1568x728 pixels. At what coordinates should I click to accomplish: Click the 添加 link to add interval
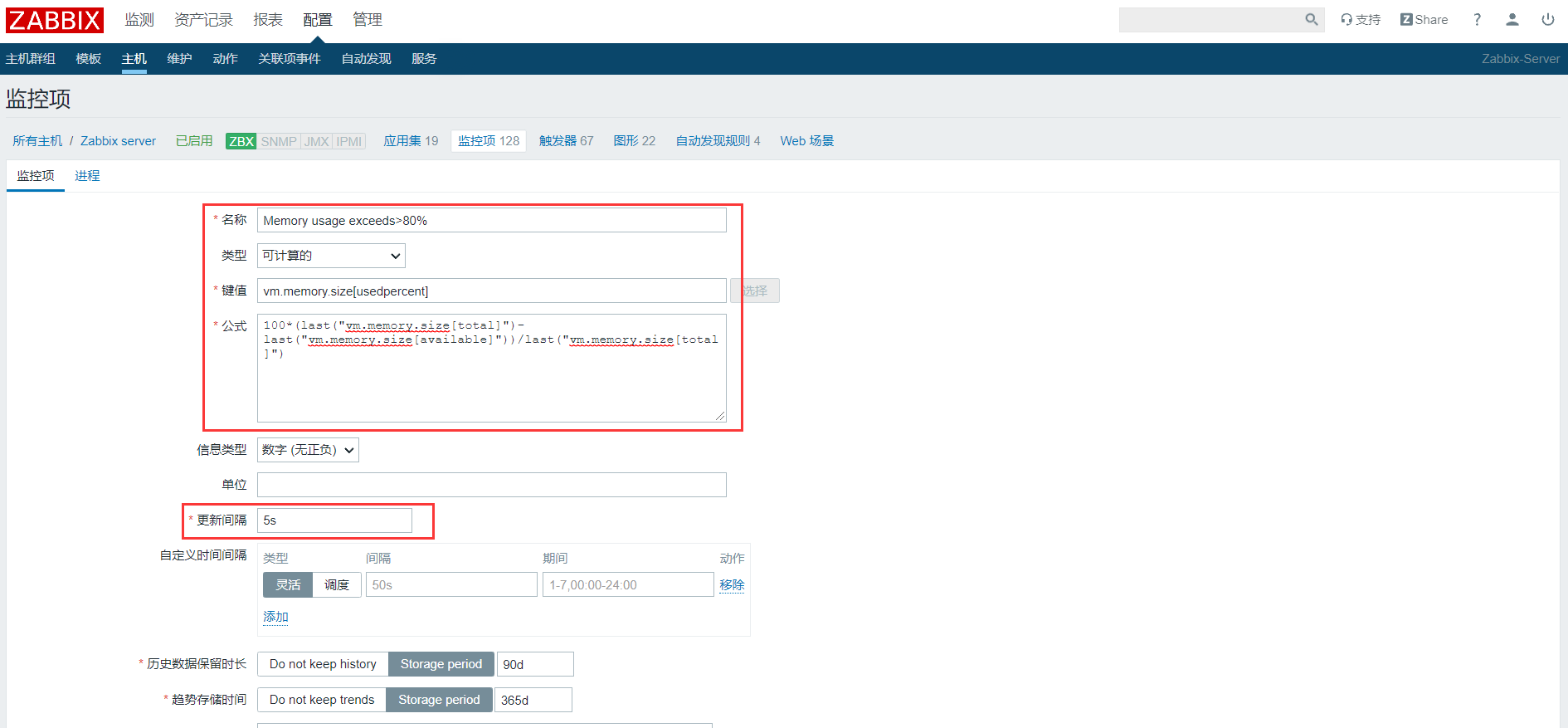[275, 617]
